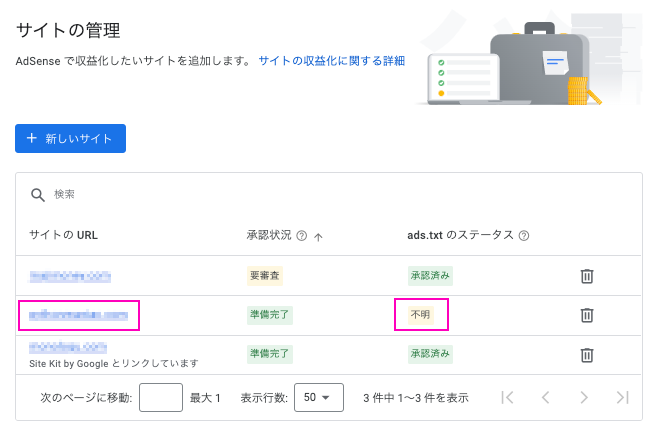
Task: Click 承認済み badge in the Site Kit row
Action: (x=430, y=354)
